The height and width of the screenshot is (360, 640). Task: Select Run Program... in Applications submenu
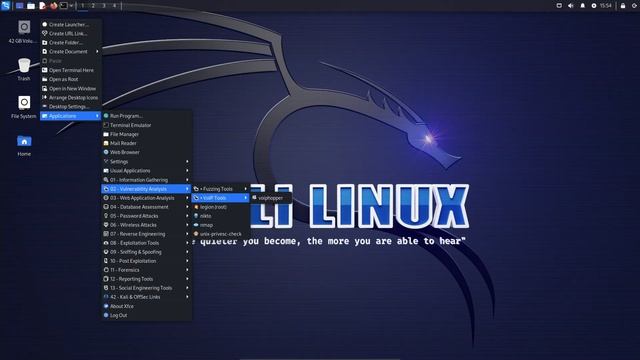click(147, 116)
